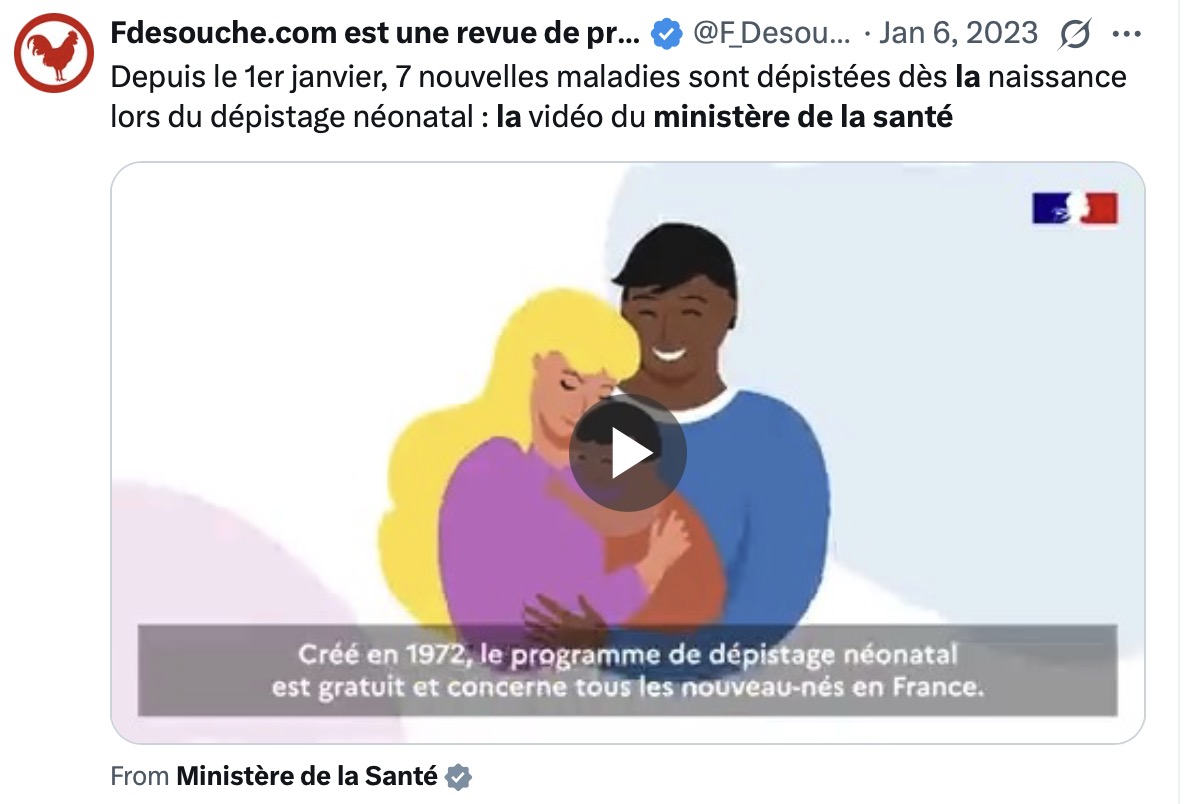This screenshot has width=1184, height=804.
Task: Open the Fdesouche rooster profile avatar
Action: click(54, 53)
